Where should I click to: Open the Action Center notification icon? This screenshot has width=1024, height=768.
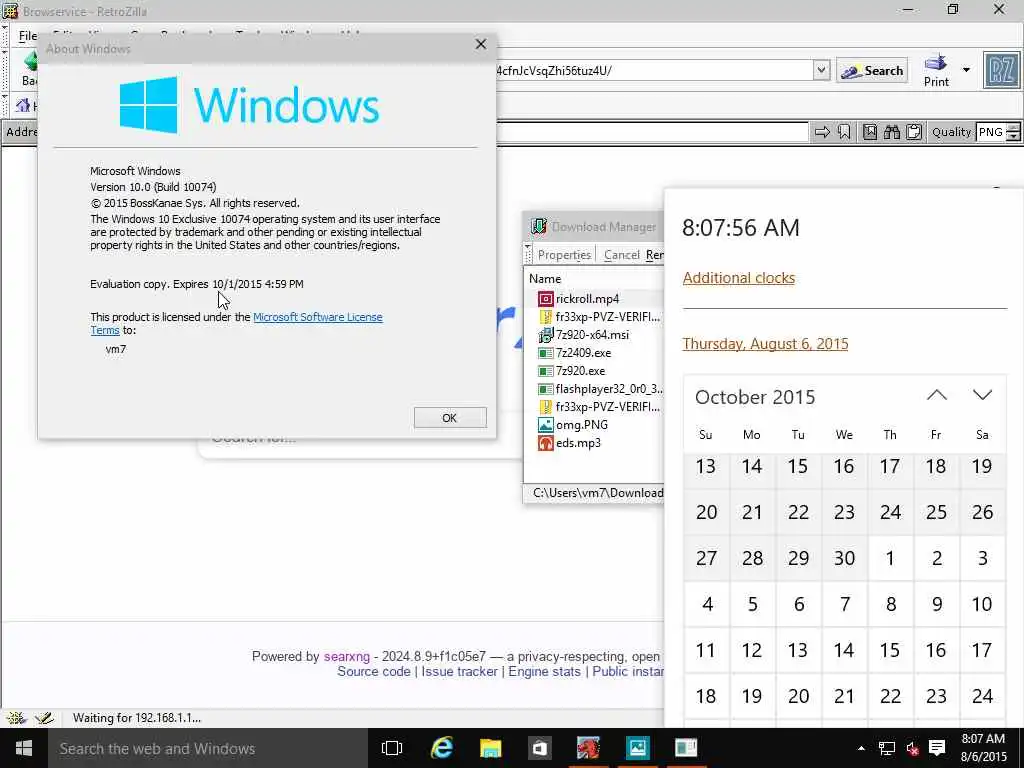pyautogui.click(x=937, y=748)
